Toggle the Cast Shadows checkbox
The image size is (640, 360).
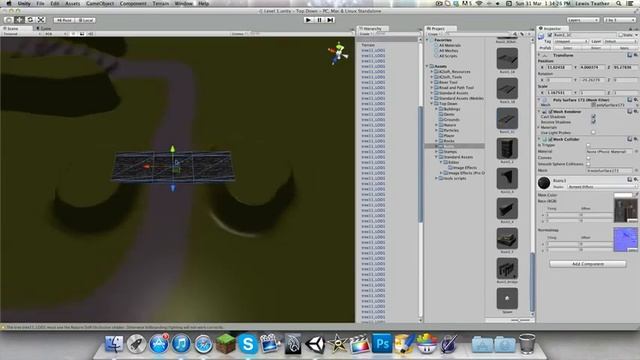(593, 117)
